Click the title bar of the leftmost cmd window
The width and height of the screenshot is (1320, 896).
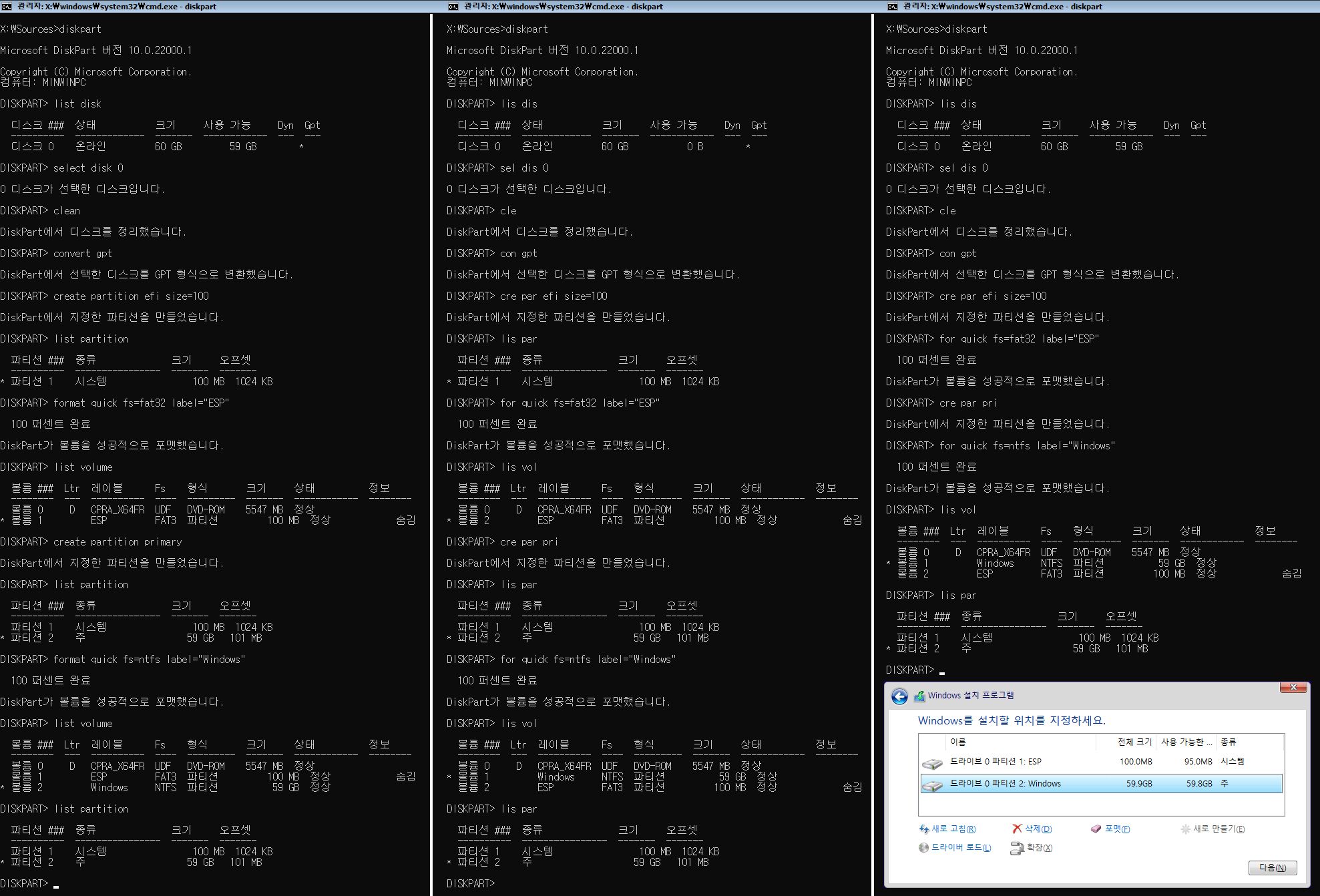(215, 6)
